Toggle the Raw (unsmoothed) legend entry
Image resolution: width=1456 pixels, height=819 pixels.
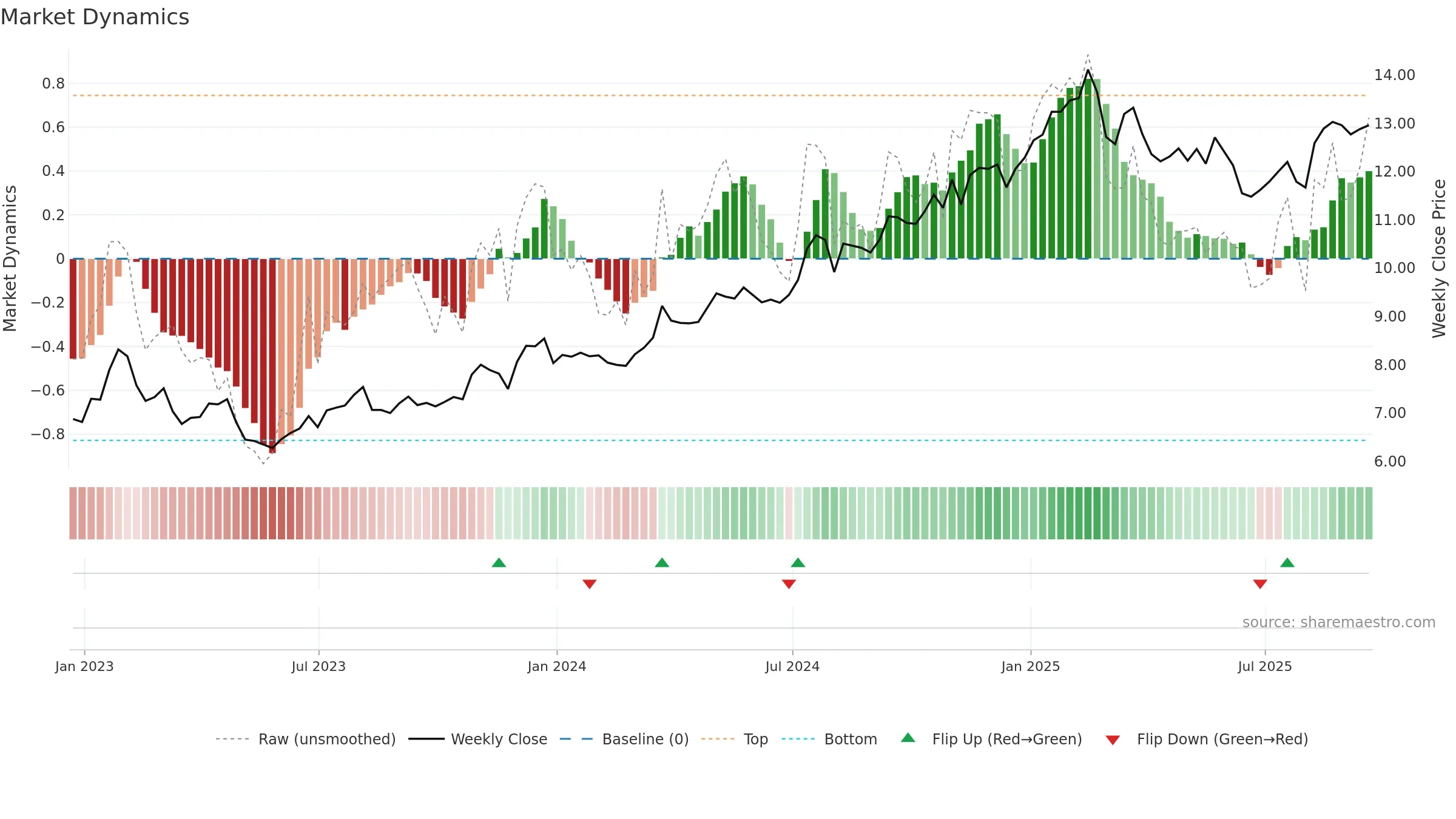coord(306,739)
